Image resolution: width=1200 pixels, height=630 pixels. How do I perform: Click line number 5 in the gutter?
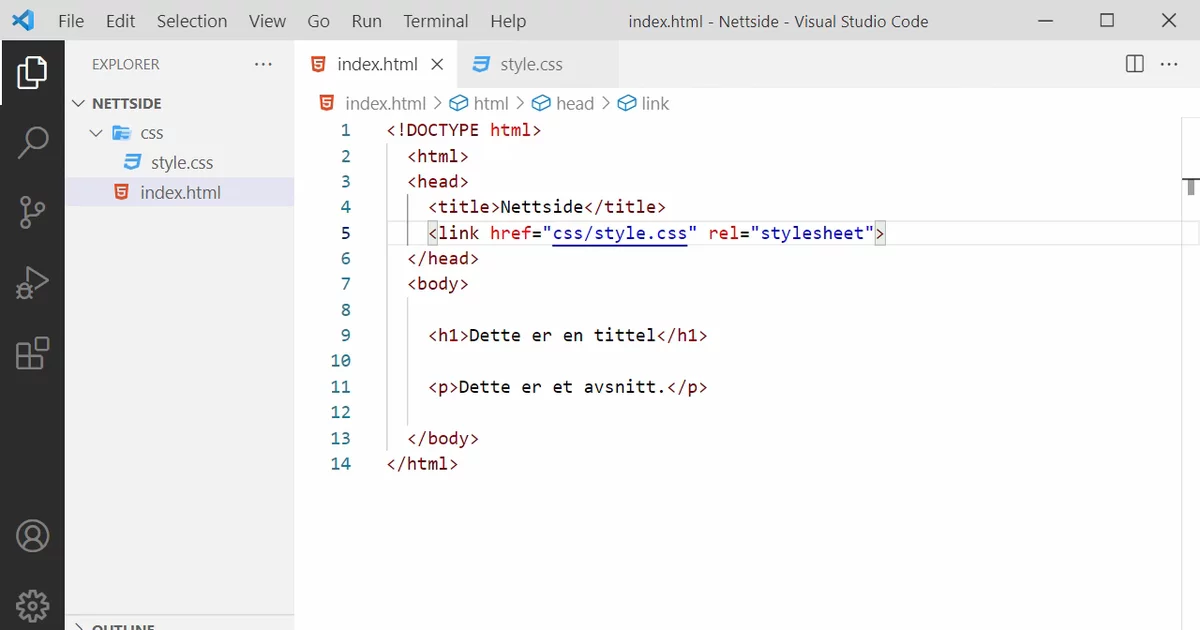(x=346, y=233)
